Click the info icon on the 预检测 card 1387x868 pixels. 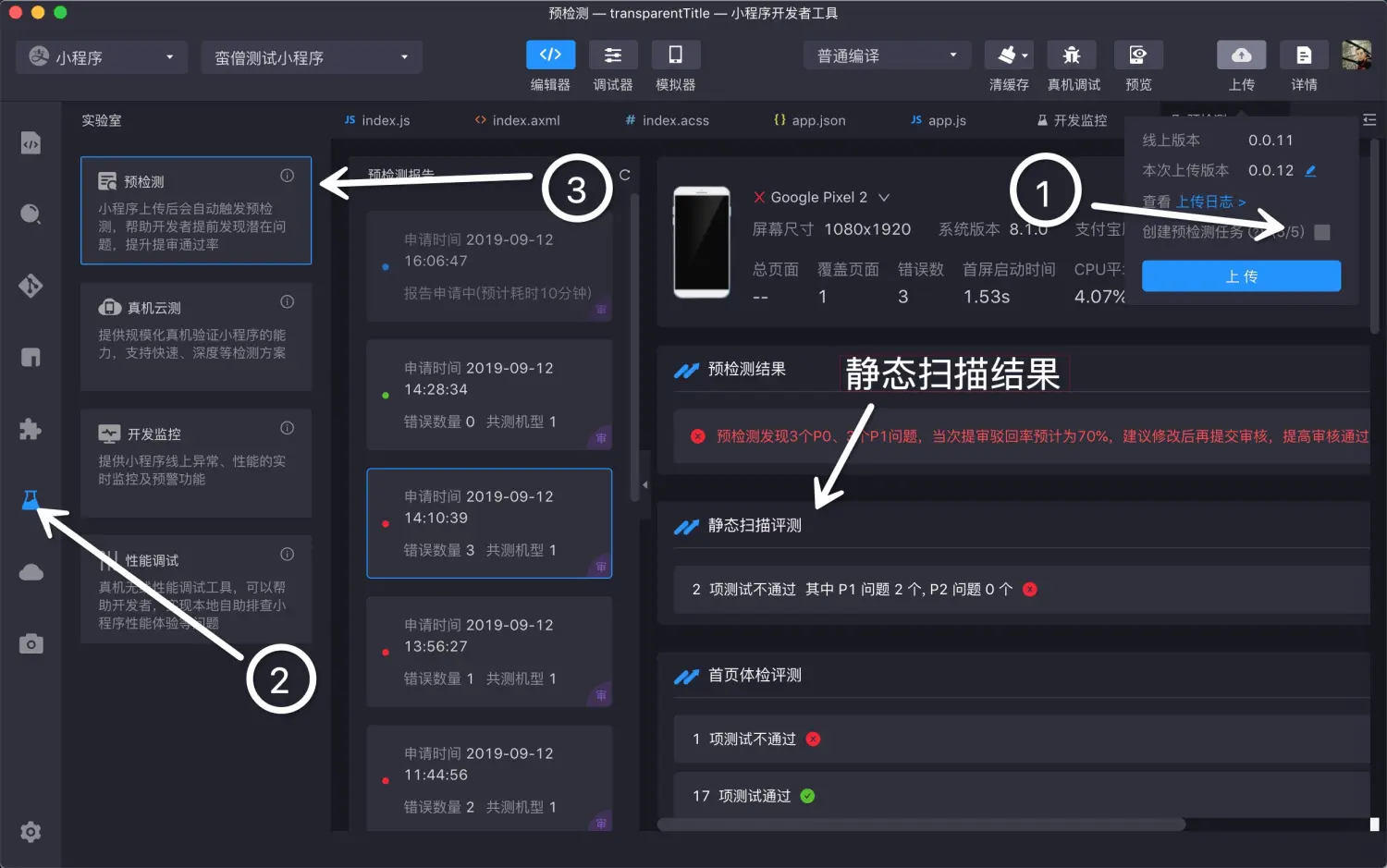(x=288, y=176)
